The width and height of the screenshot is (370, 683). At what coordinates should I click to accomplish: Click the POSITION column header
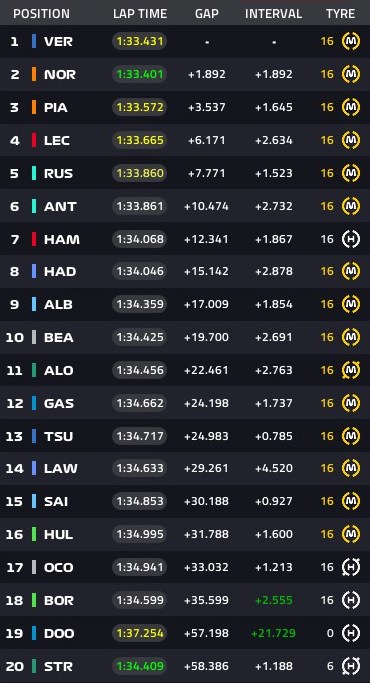(41, 14)
